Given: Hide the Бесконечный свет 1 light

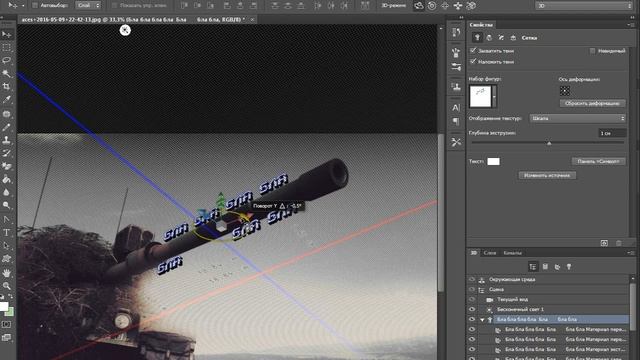Looking at the screenshot, I should tap(472, 309).
